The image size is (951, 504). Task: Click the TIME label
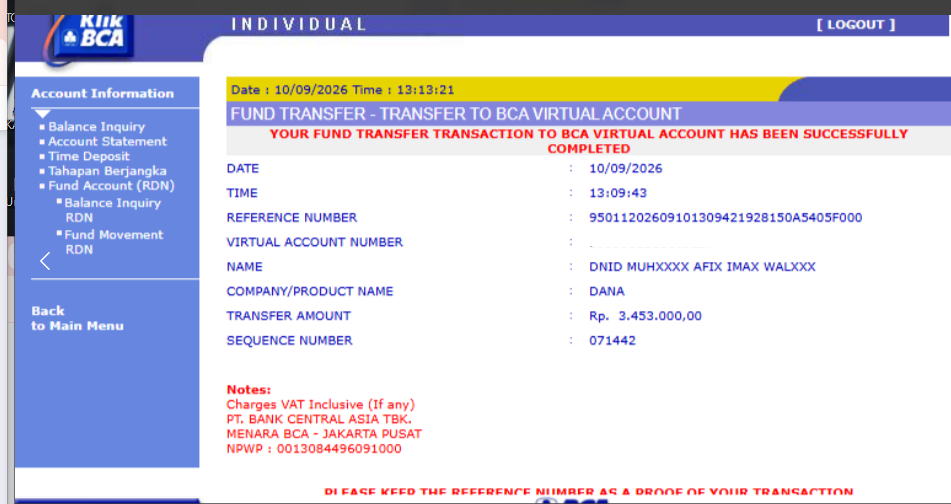click(242, 193)
